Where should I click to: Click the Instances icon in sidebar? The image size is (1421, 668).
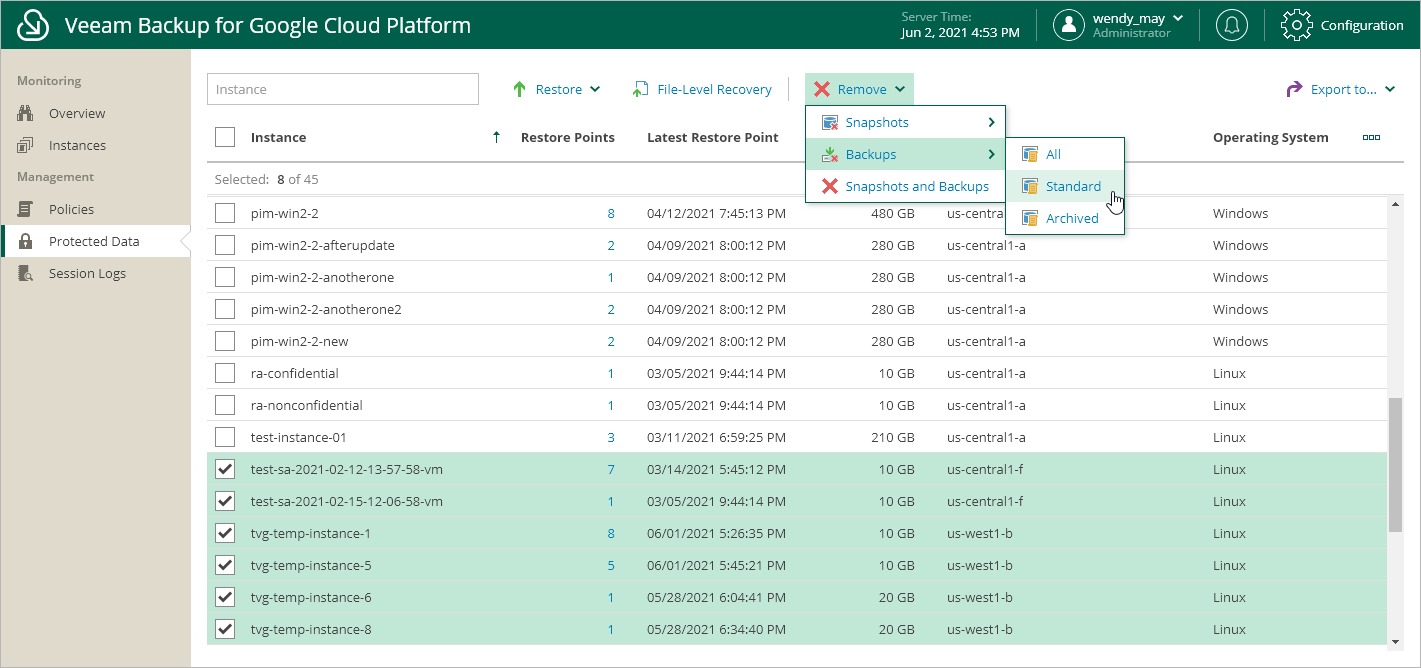26,145
